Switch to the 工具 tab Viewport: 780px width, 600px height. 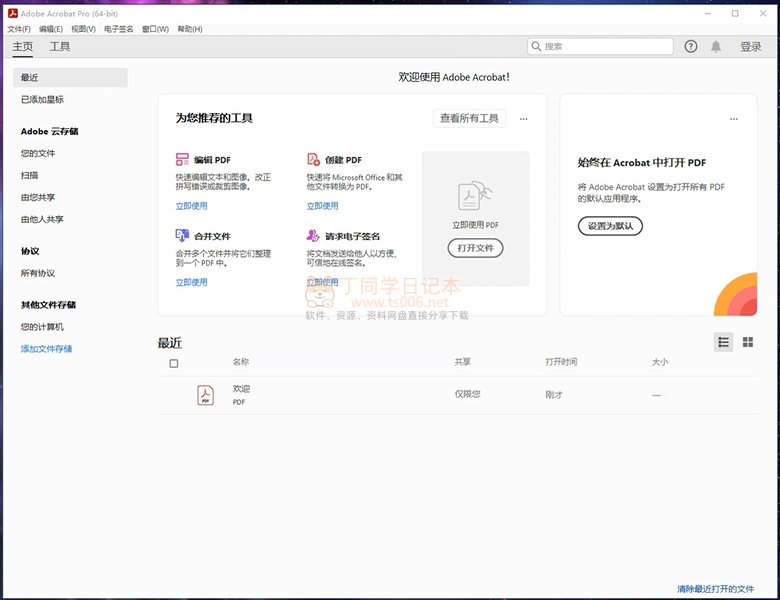point(60,47)
